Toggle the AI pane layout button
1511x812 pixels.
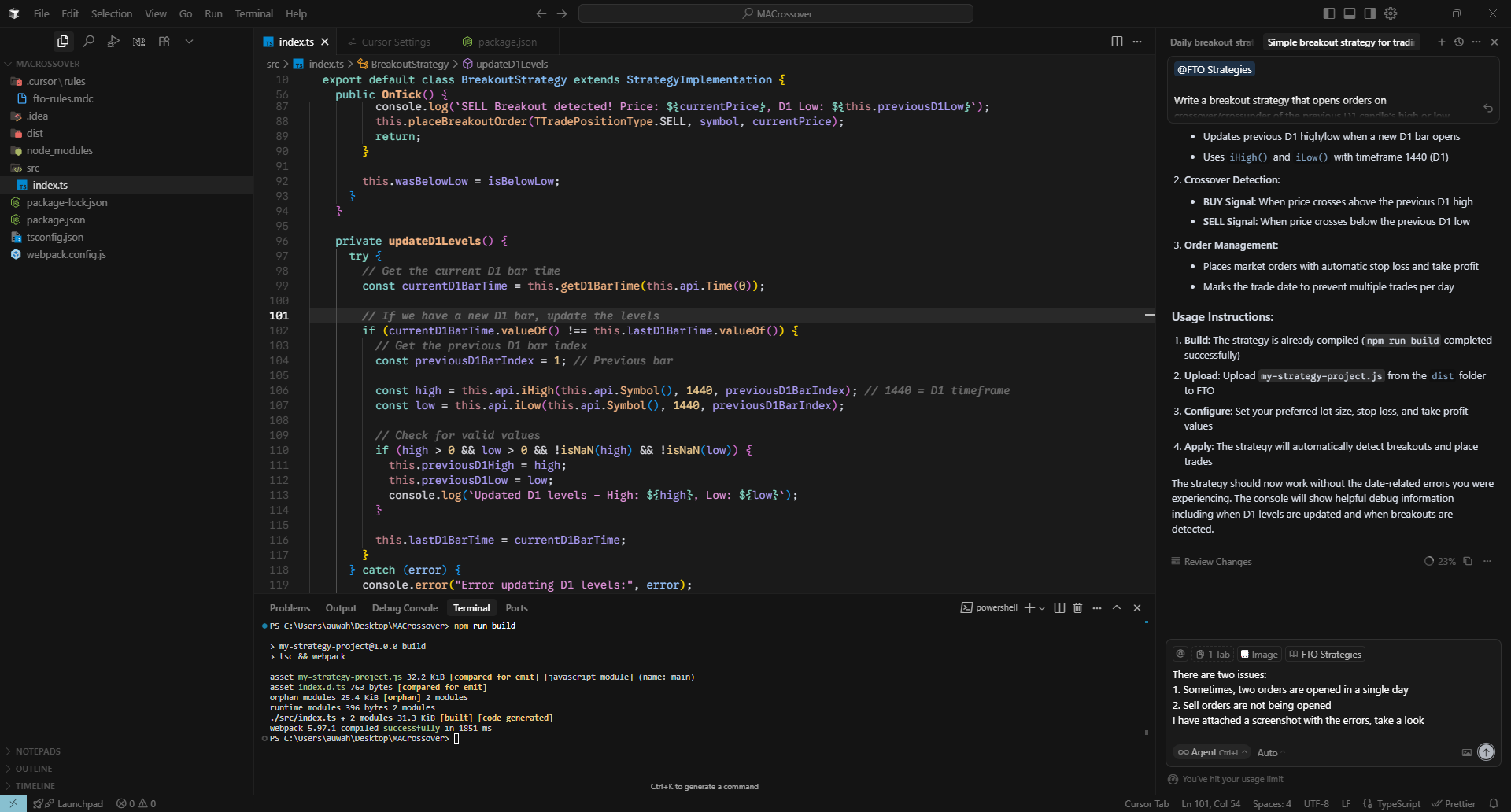(1370, 13)
